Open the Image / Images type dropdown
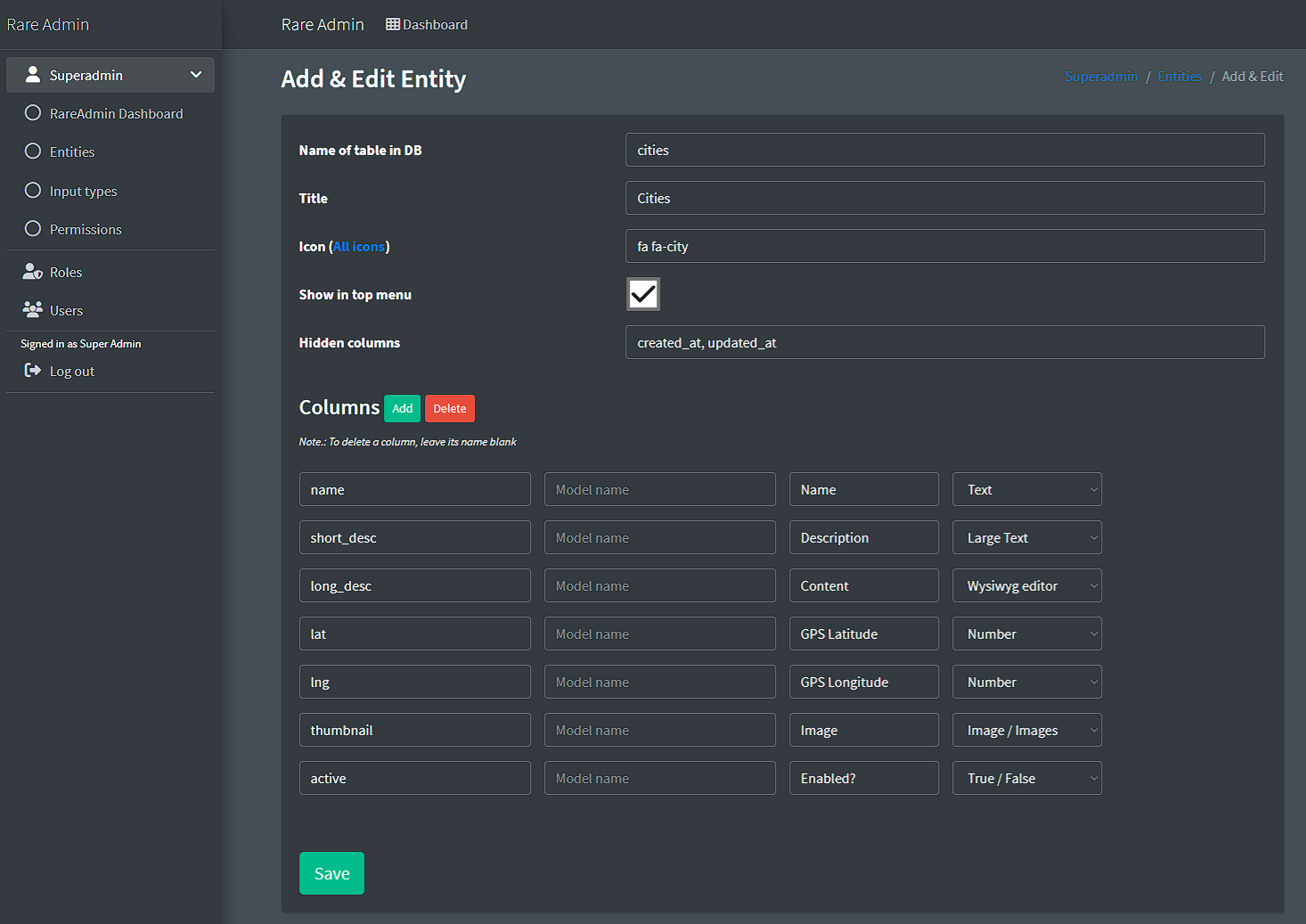The height and width of the screenshot is (924, 1306). (1026, 730)
